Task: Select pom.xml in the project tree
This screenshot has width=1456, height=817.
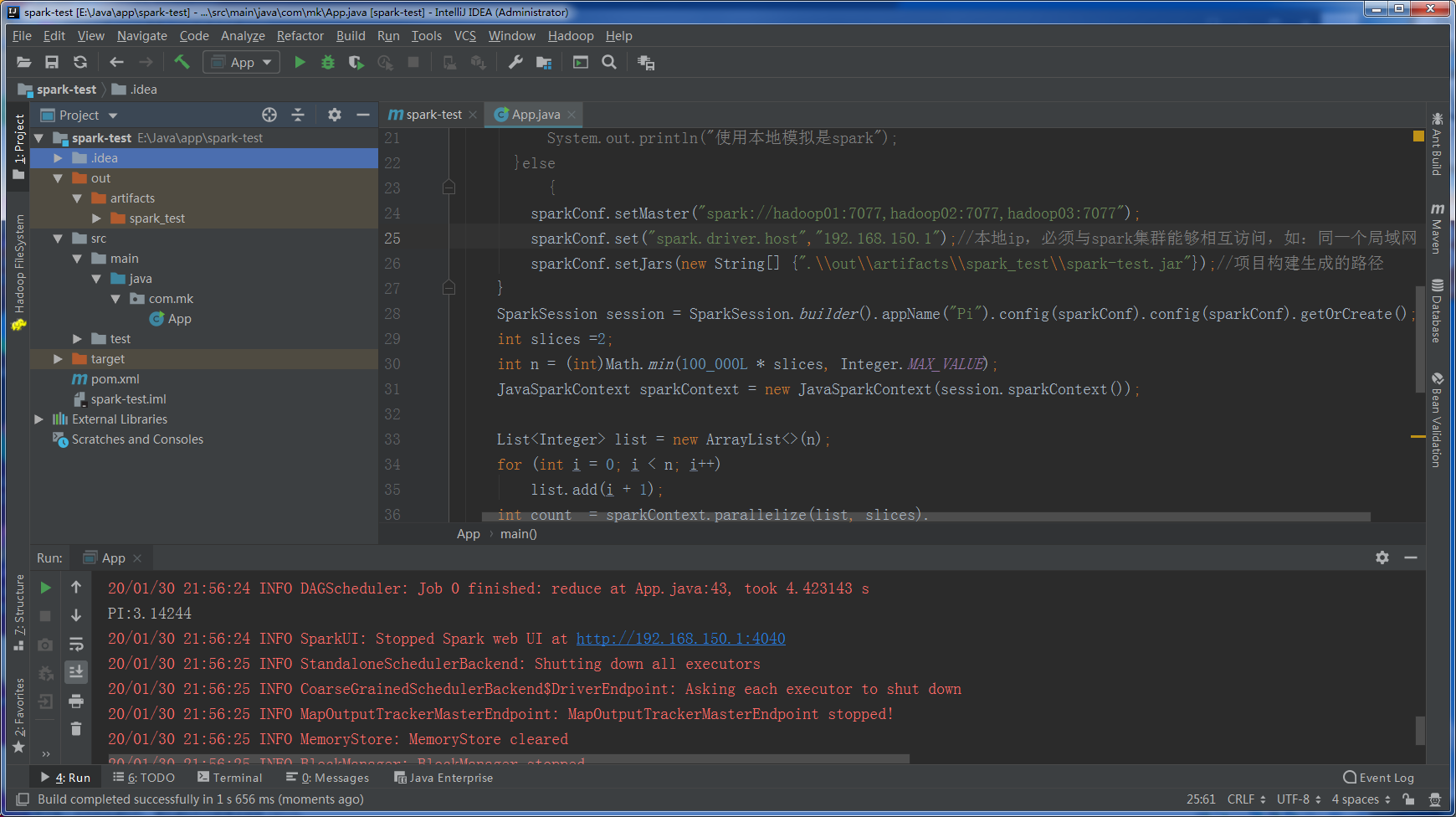Action: pos(106,379)
